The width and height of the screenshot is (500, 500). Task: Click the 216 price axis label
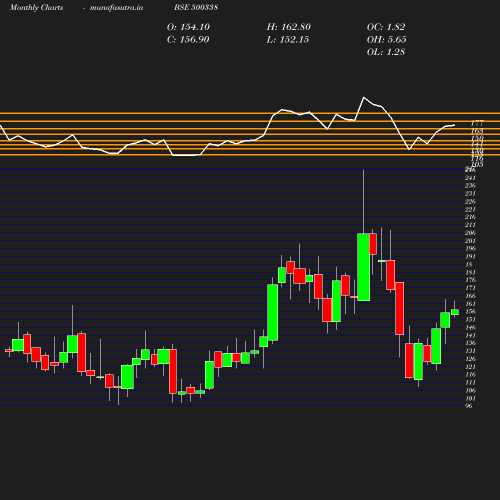tap(470, 217)
